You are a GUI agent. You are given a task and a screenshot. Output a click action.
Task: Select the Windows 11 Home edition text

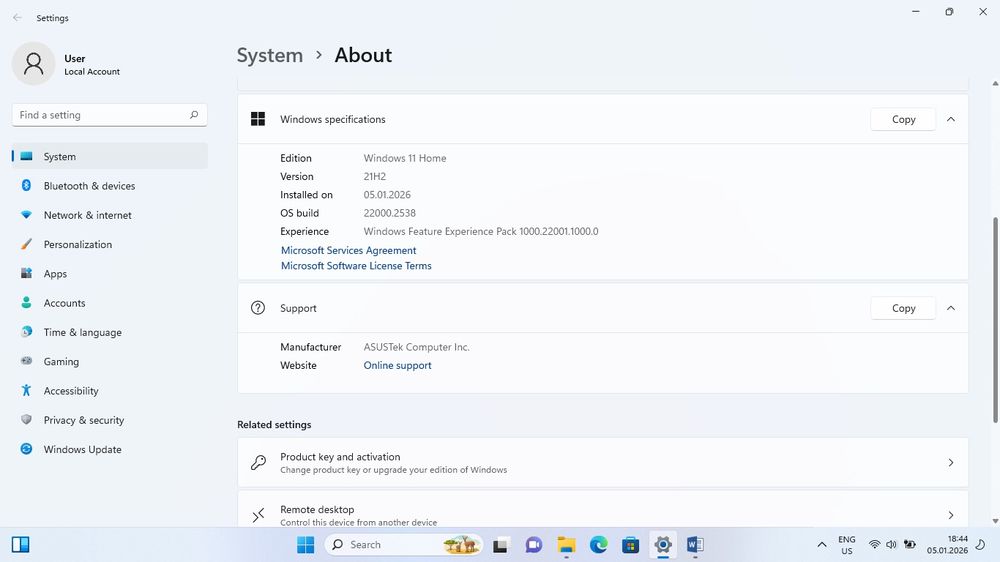pyautogui.click(x=405, y=158)
